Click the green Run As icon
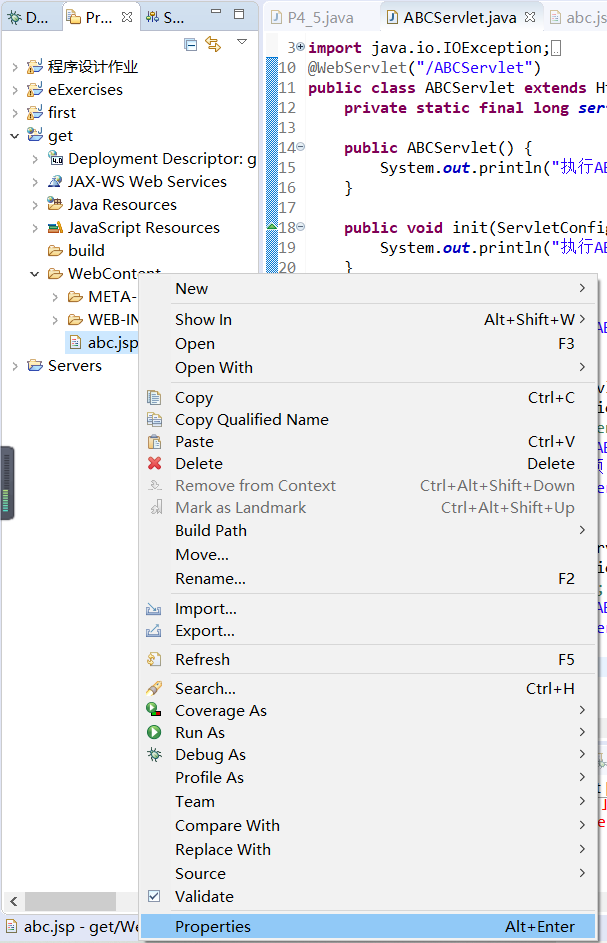The width and height of the screenshot is (607, 943). tap(151, 731)
